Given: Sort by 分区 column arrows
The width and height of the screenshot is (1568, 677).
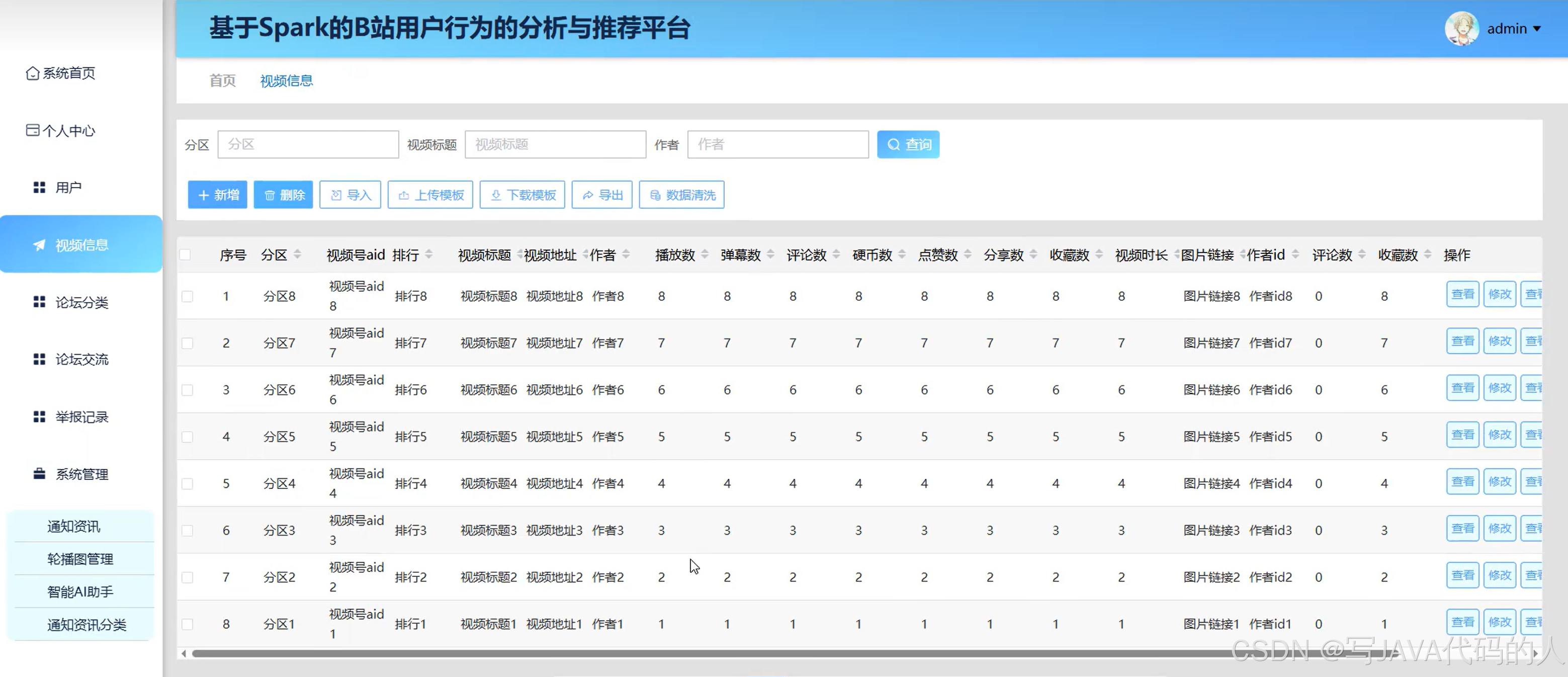Looking at the screenshot, I should coord(297,255).
